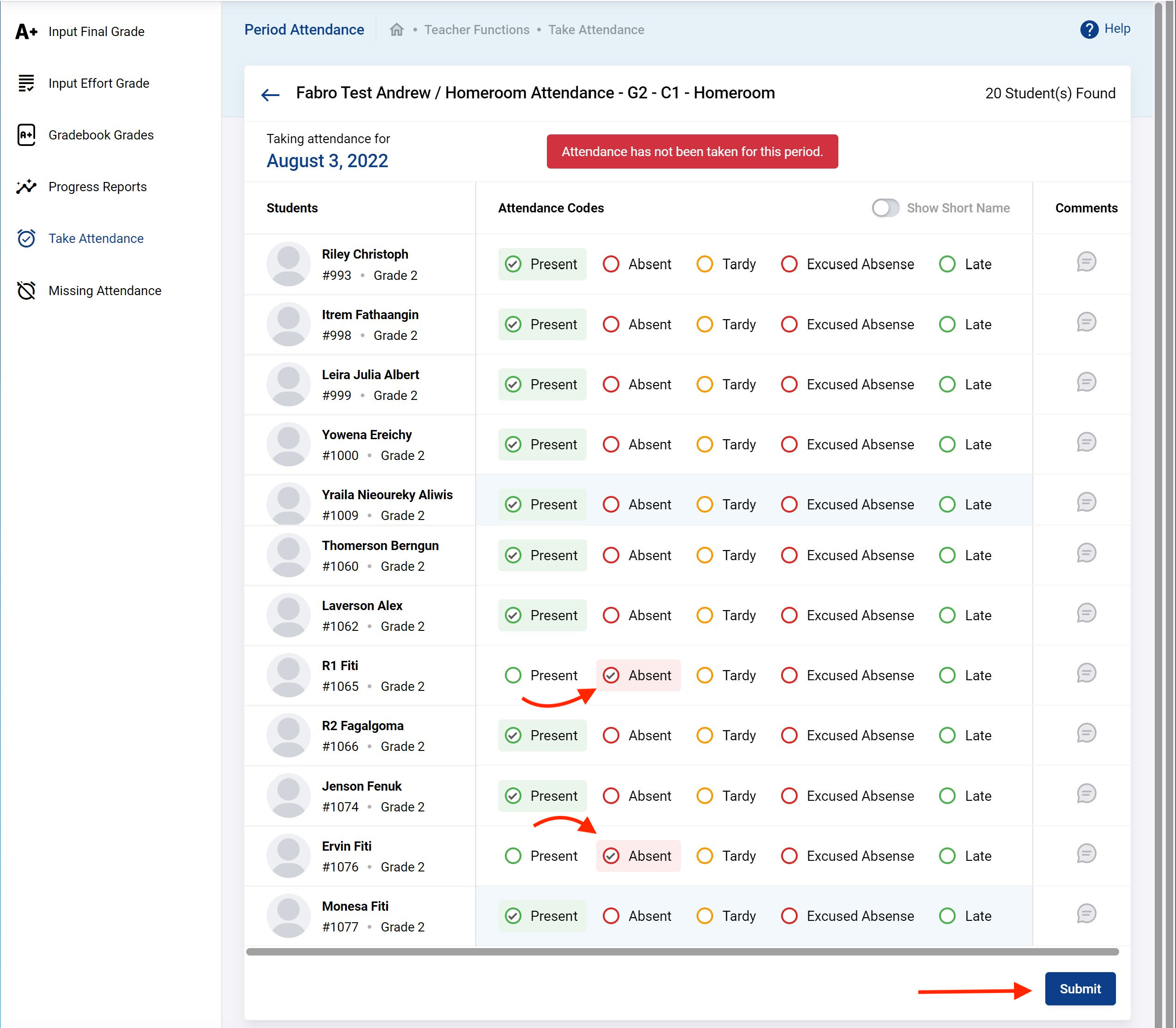Open Gradebook Grades in the sidebar
The image size is (1176, 1028).
[101, 135]
